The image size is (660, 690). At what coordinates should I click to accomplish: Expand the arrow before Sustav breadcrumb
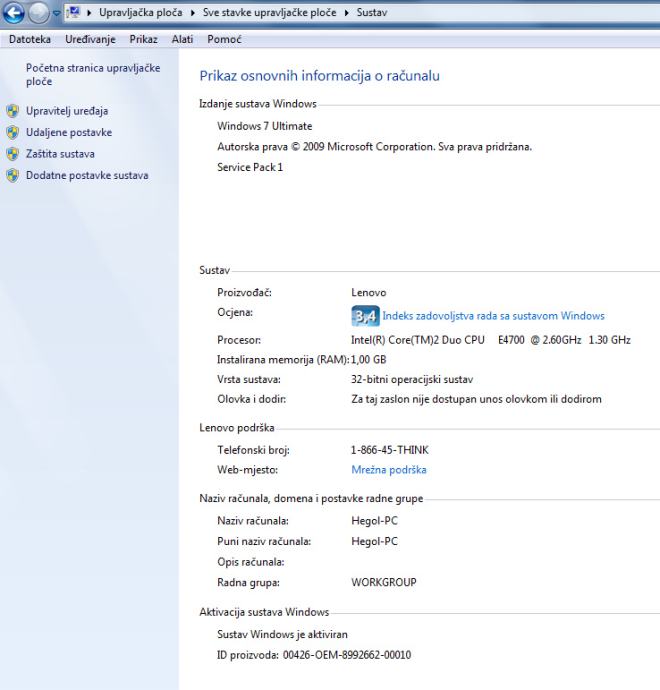pos(347,13)
